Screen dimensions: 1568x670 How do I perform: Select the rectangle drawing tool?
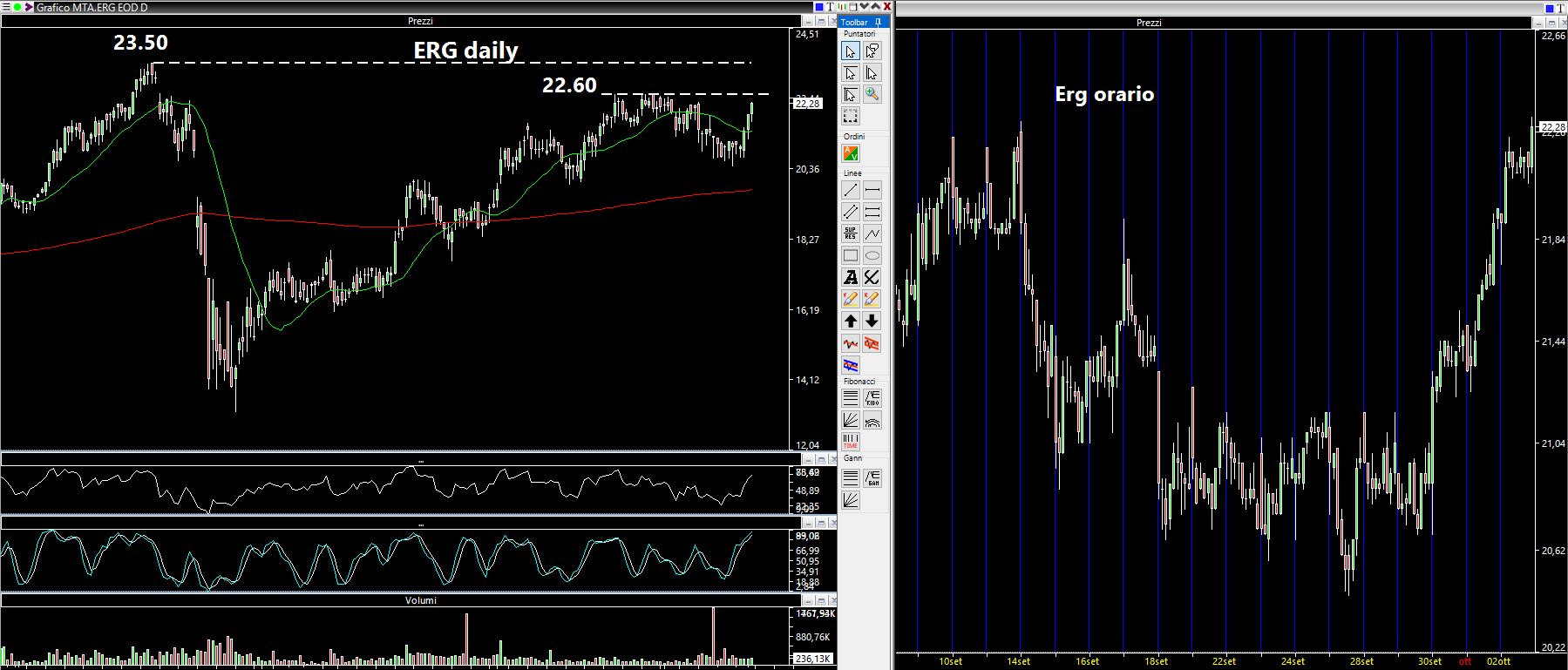click(x=851, y=255)
